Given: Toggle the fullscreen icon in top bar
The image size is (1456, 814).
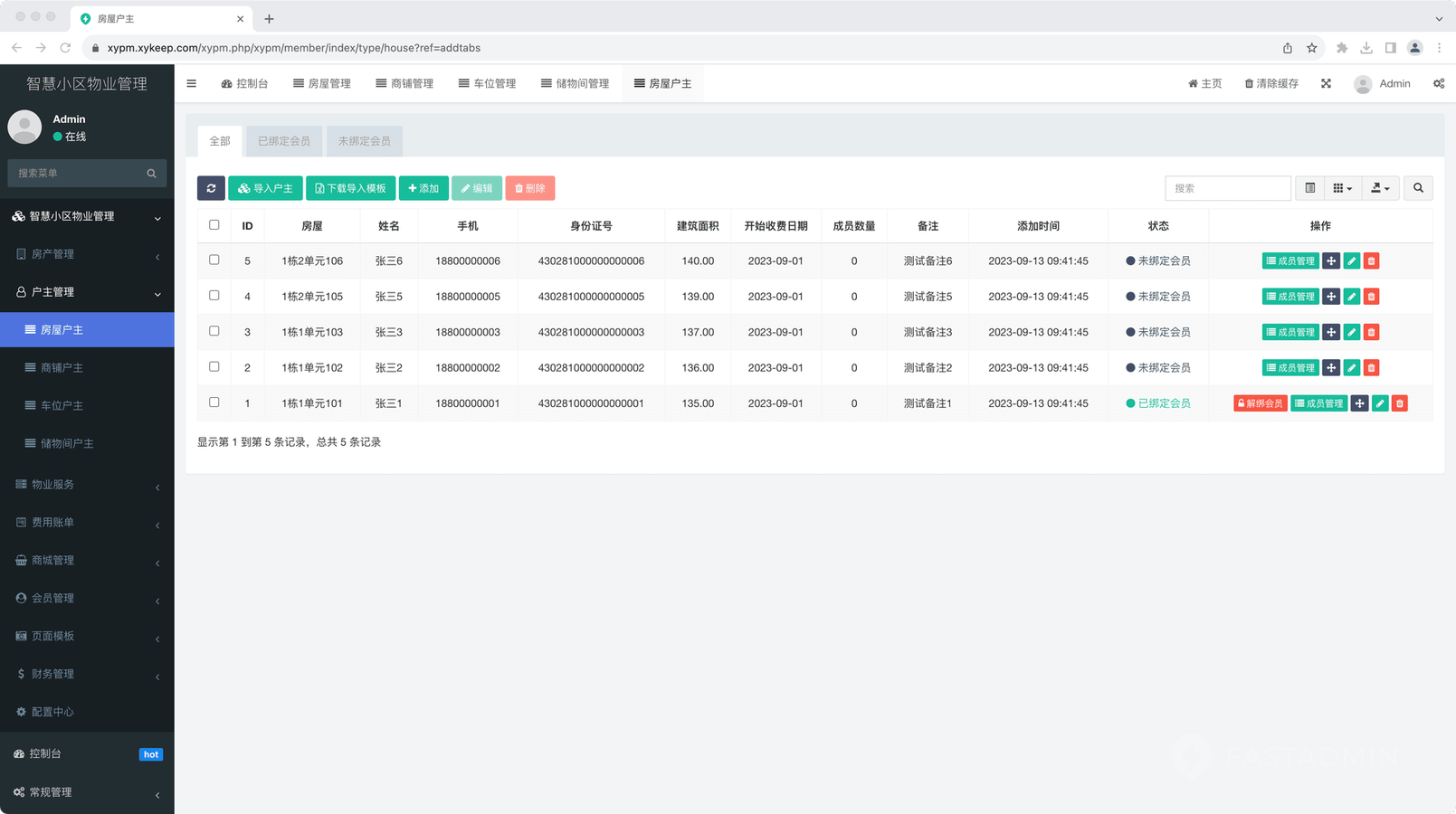Looking at the screenshot, I should [1326, 83].
